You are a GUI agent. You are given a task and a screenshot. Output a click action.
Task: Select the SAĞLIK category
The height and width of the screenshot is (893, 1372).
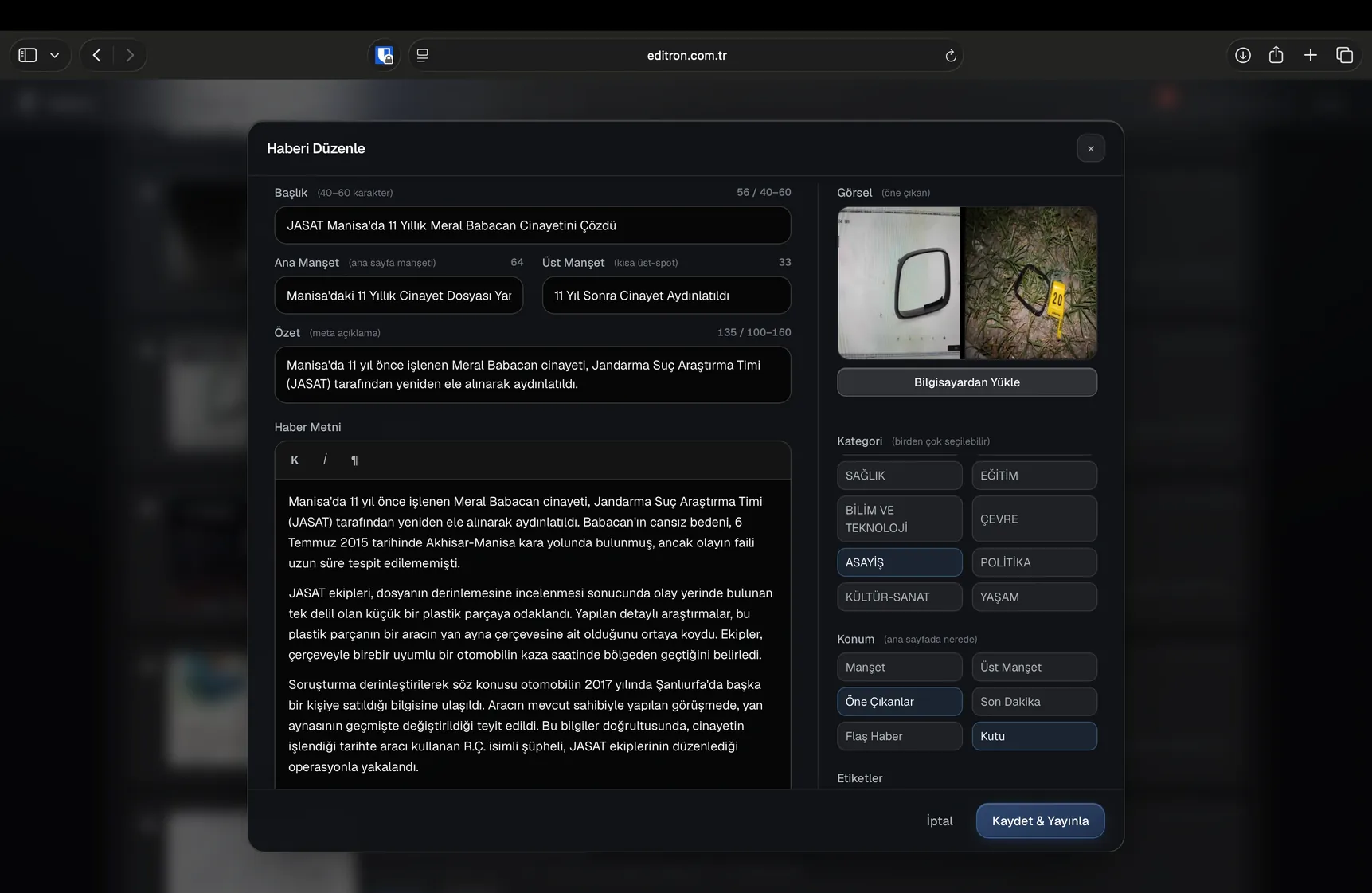[x=900, y=476]
